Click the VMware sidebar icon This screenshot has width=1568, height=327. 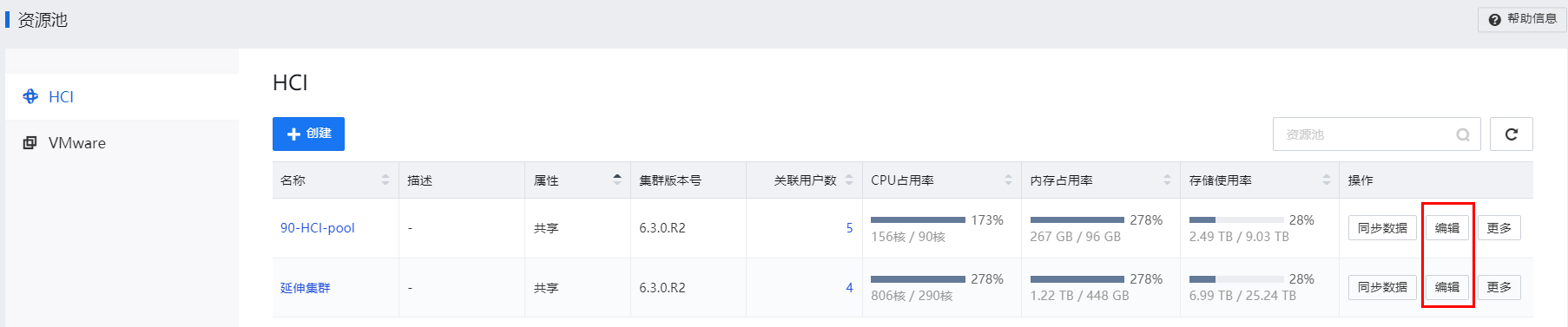tap(30, 142)
